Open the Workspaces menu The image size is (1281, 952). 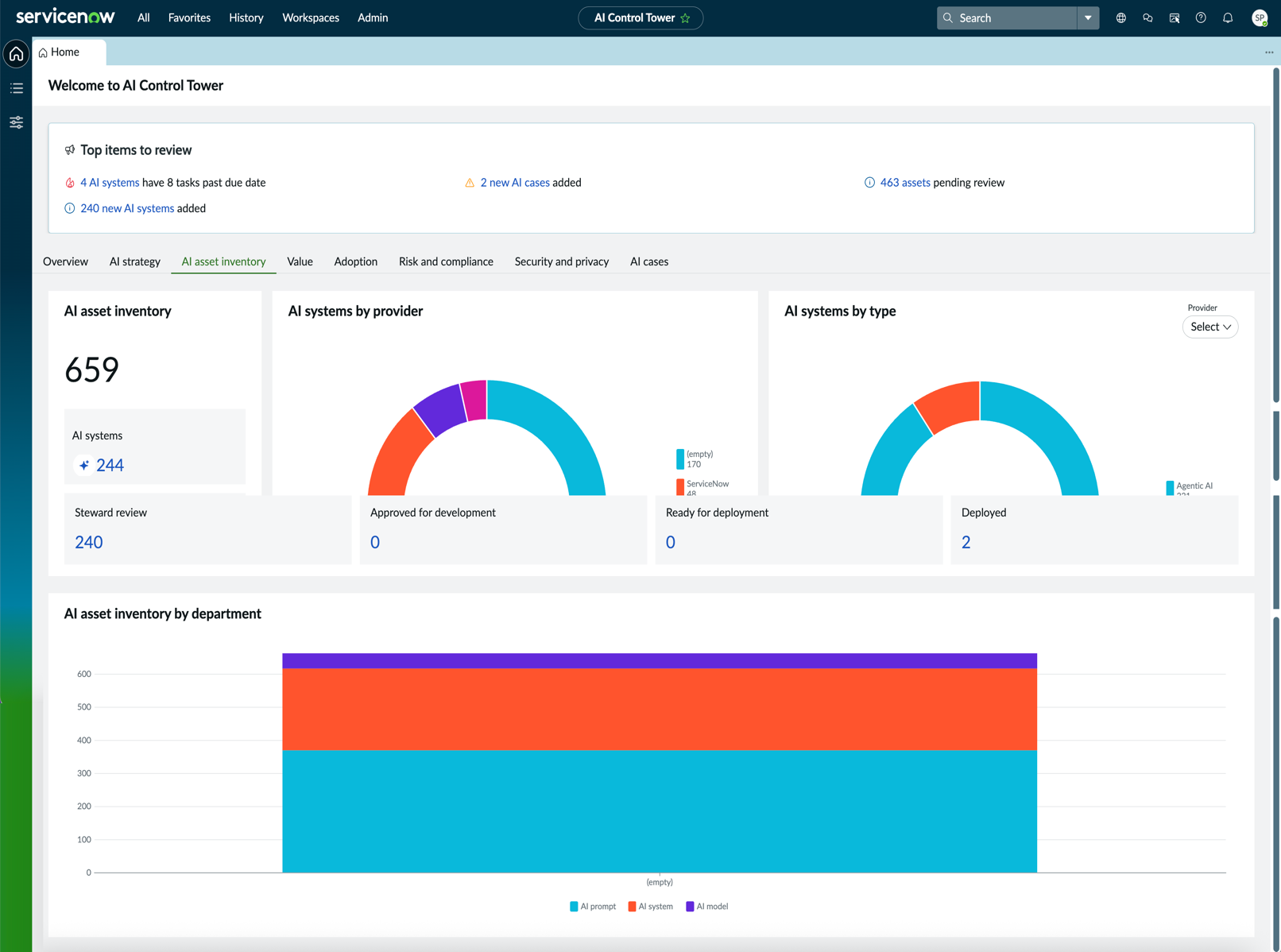coord(311,17)
